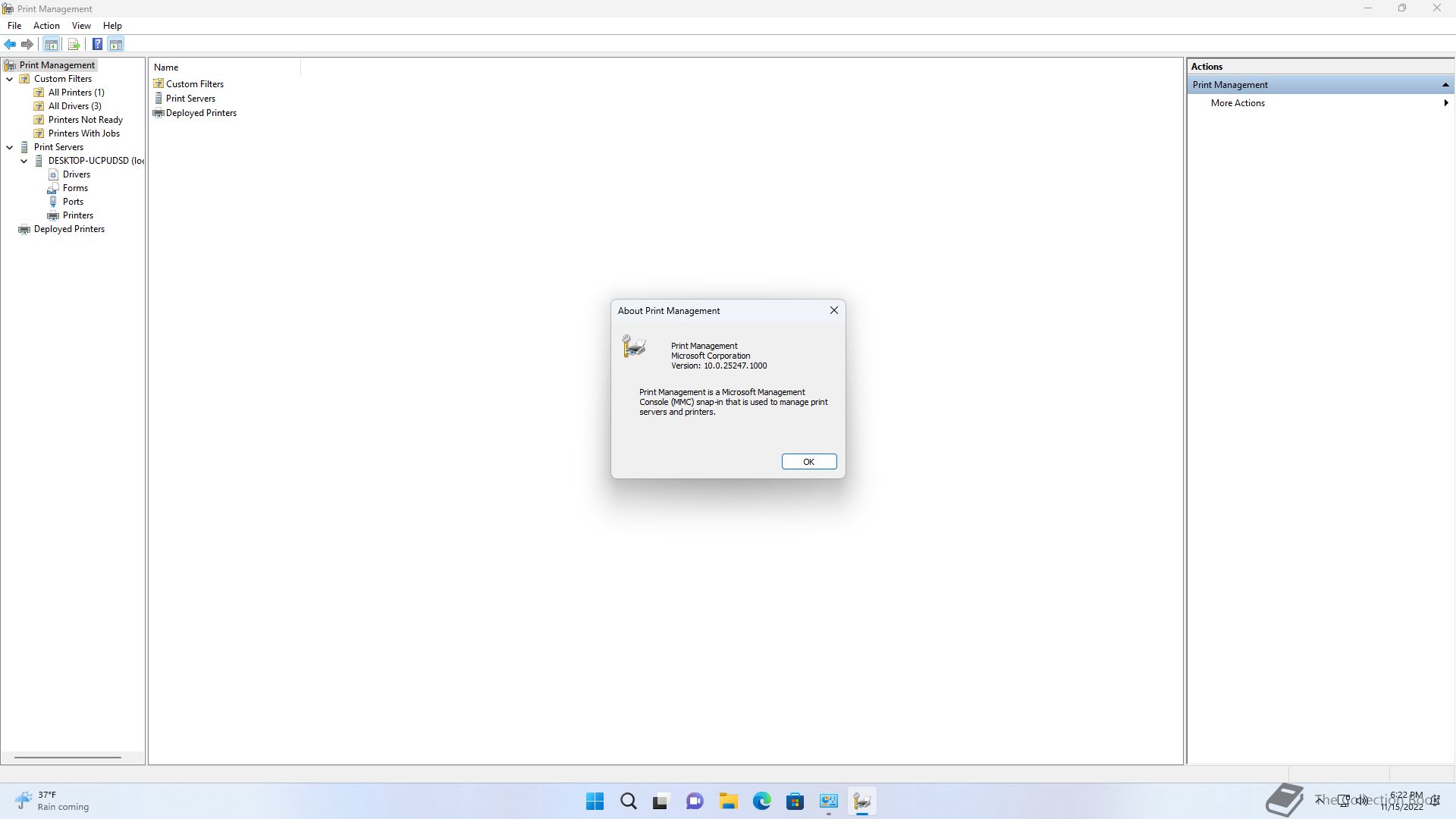Select the Printers With Jobs filter

point(84,133)
